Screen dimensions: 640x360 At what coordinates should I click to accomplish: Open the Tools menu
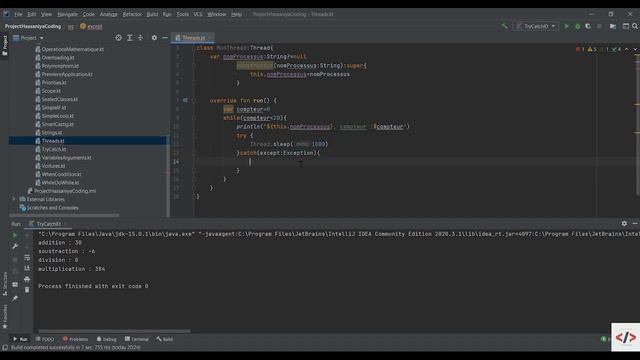[x=182, y=14]
